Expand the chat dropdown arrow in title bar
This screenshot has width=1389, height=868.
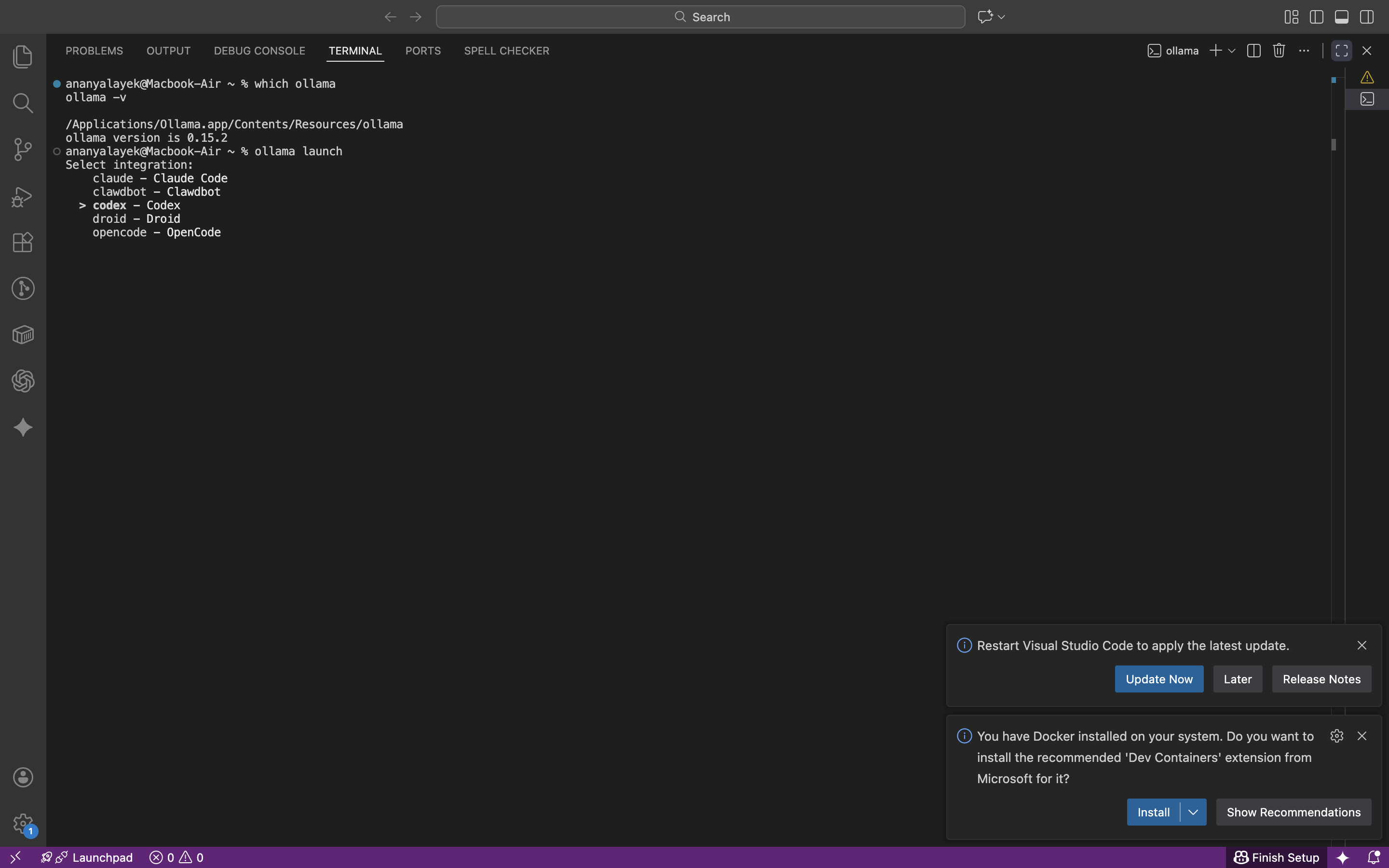(x=1002, y=17)
